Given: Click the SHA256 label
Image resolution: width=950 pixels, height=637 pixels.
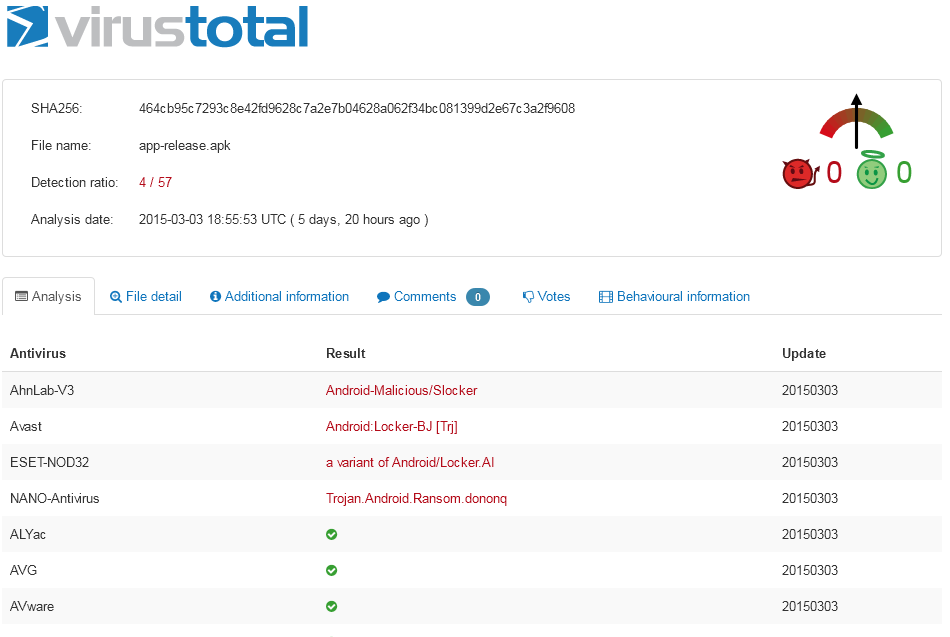Looking at the screenshot, I should click(x=56, y=108).
